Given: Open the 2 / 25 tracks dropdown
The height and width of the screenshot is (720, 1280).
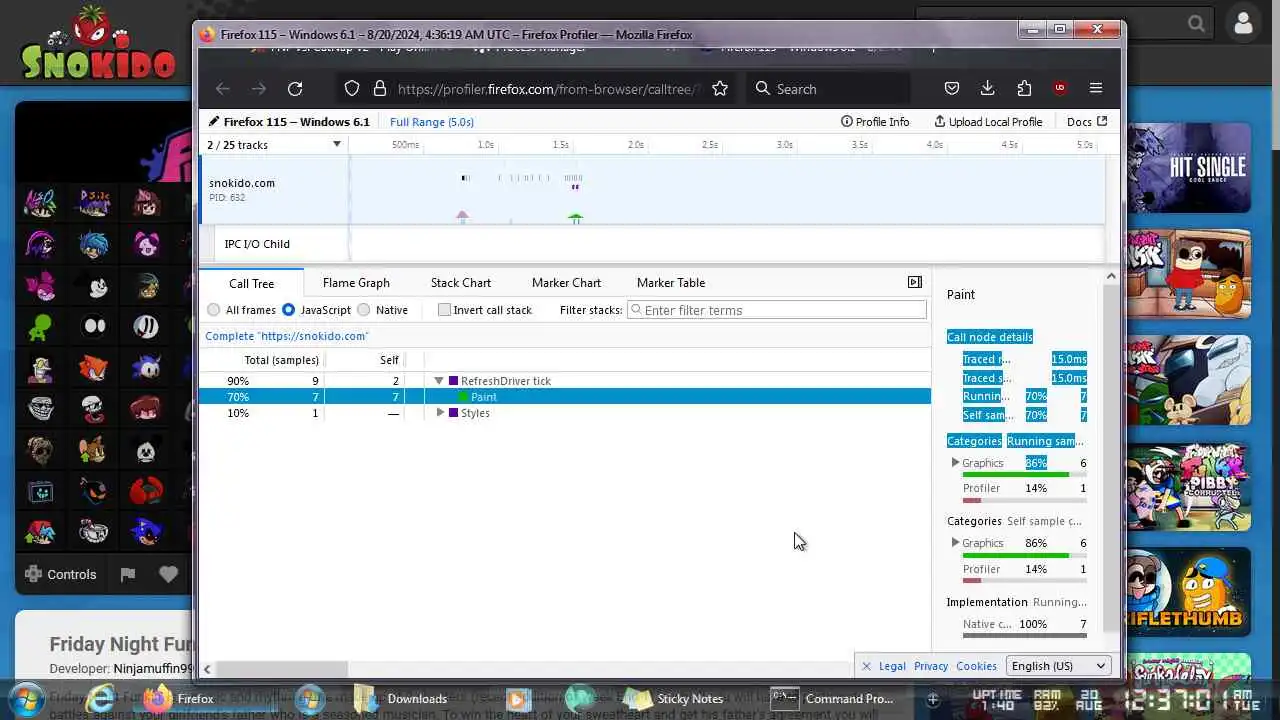Looking at the screenshot, I should coord(273,145).
